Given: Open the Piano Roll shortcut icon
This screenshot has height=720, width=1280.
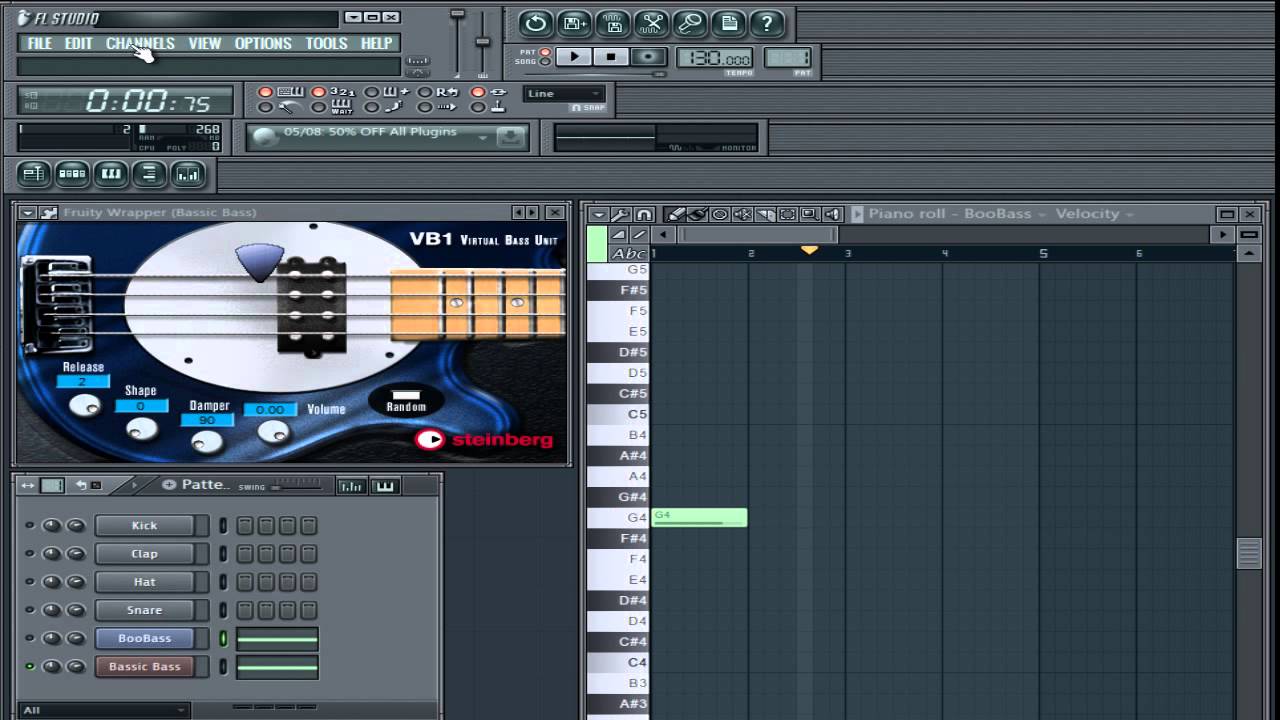Looking at the screenshot, I should 110,174.
